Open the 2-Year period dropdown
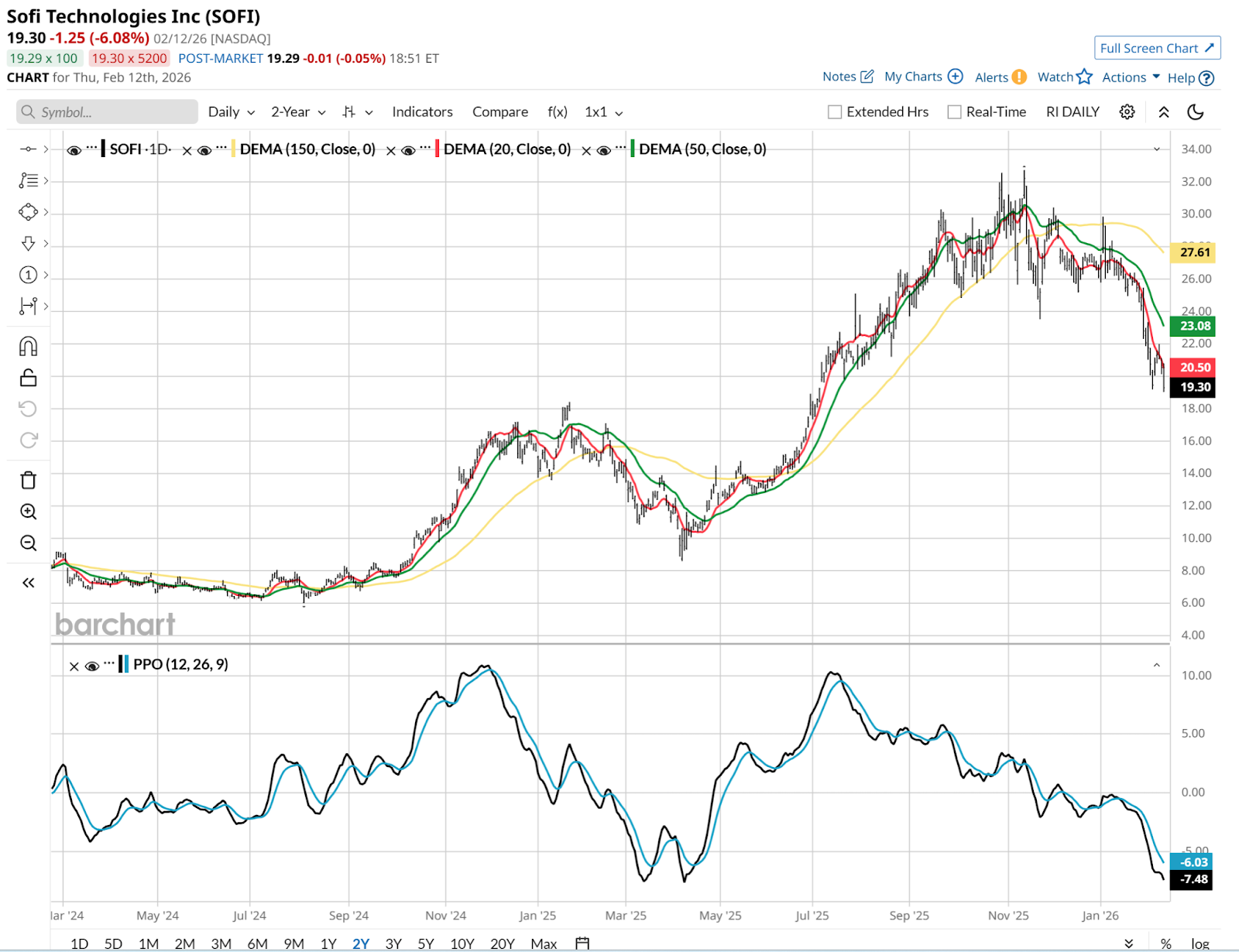Screen dimensions: 1239x952 298,112
